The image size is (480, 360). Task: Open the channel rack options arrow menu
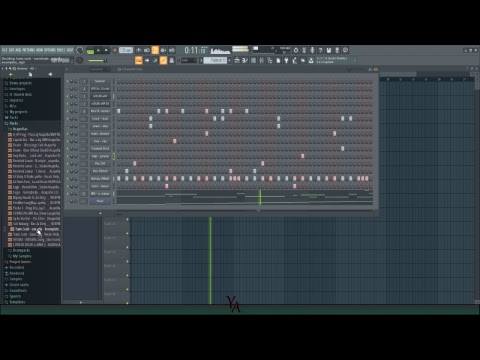(x=67, y=69)
